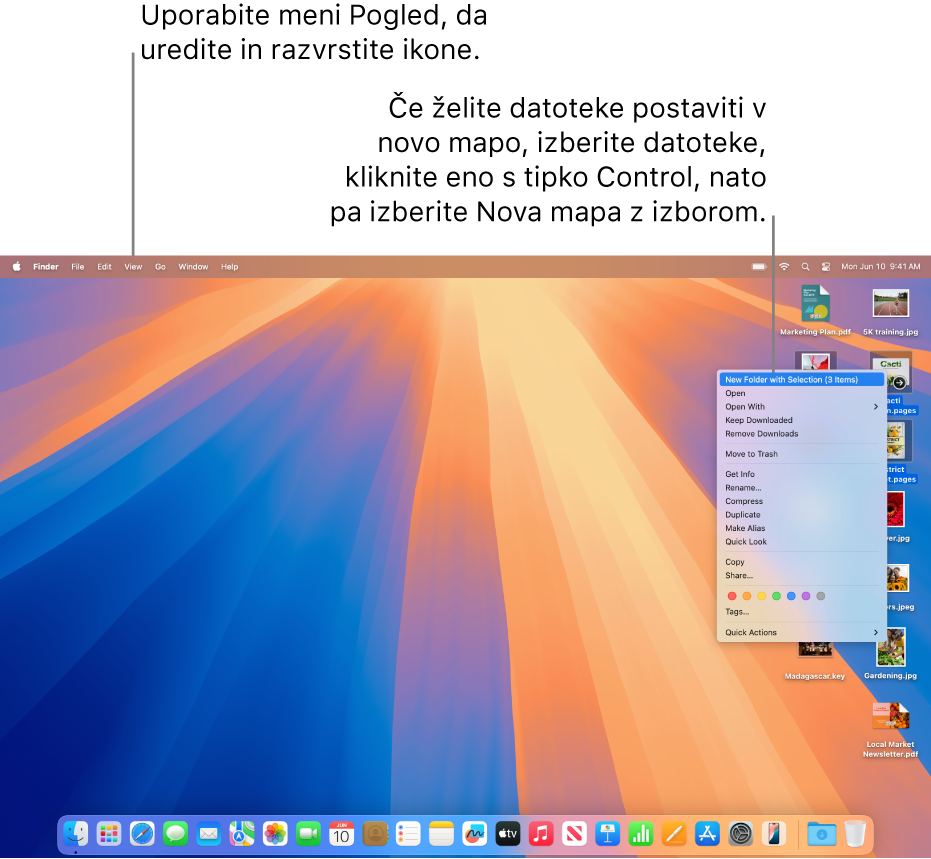Open the Apple TV app in the Dock
Viewport: 931px width, 859px height.
tap(508, 834)
